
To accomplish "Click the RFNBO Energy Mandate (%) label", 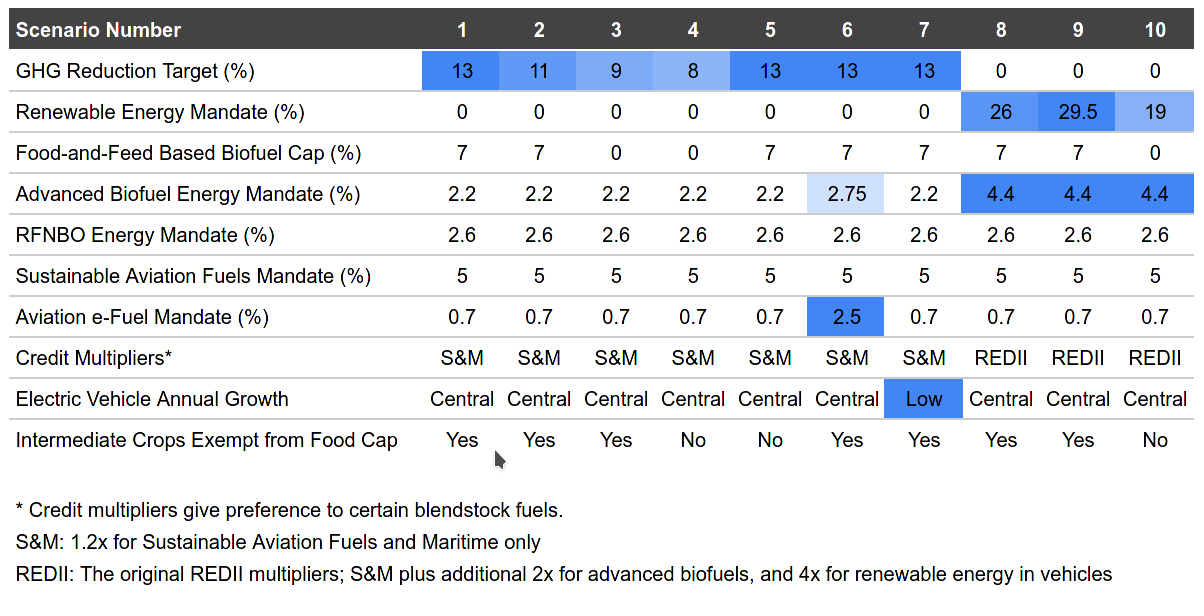I will tap(145, 235).
